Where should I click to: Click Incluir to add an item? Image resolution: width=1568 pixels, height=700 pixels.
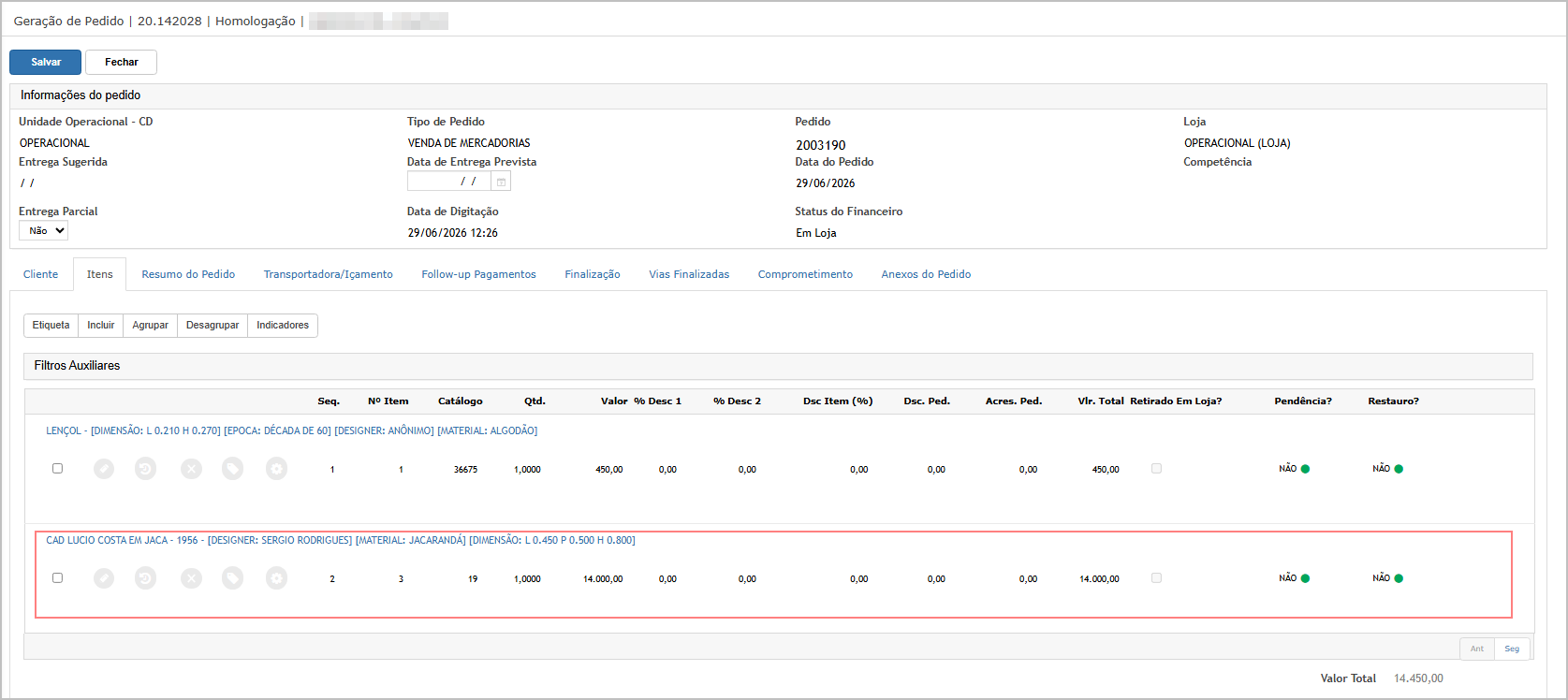(101, 325)
